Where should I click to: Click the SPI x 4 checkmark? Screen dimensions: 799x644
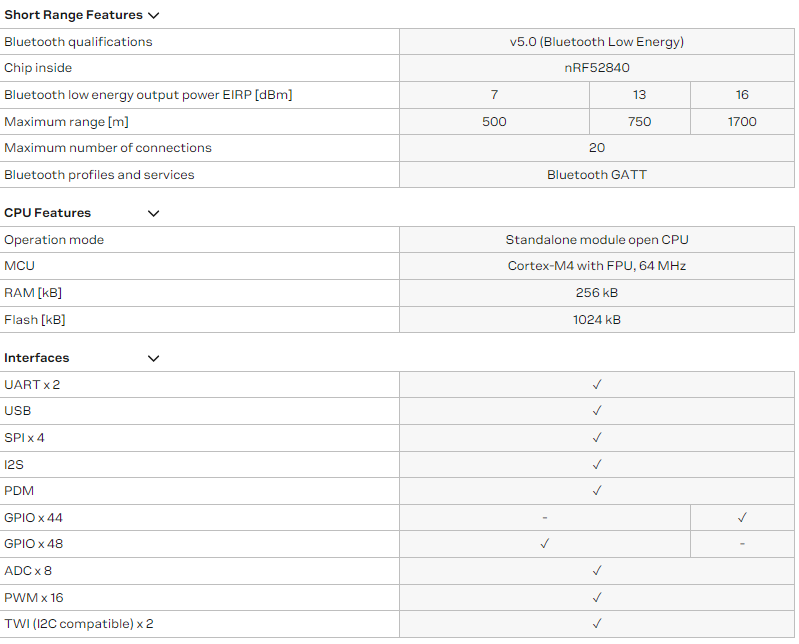[x=597, y=438]
